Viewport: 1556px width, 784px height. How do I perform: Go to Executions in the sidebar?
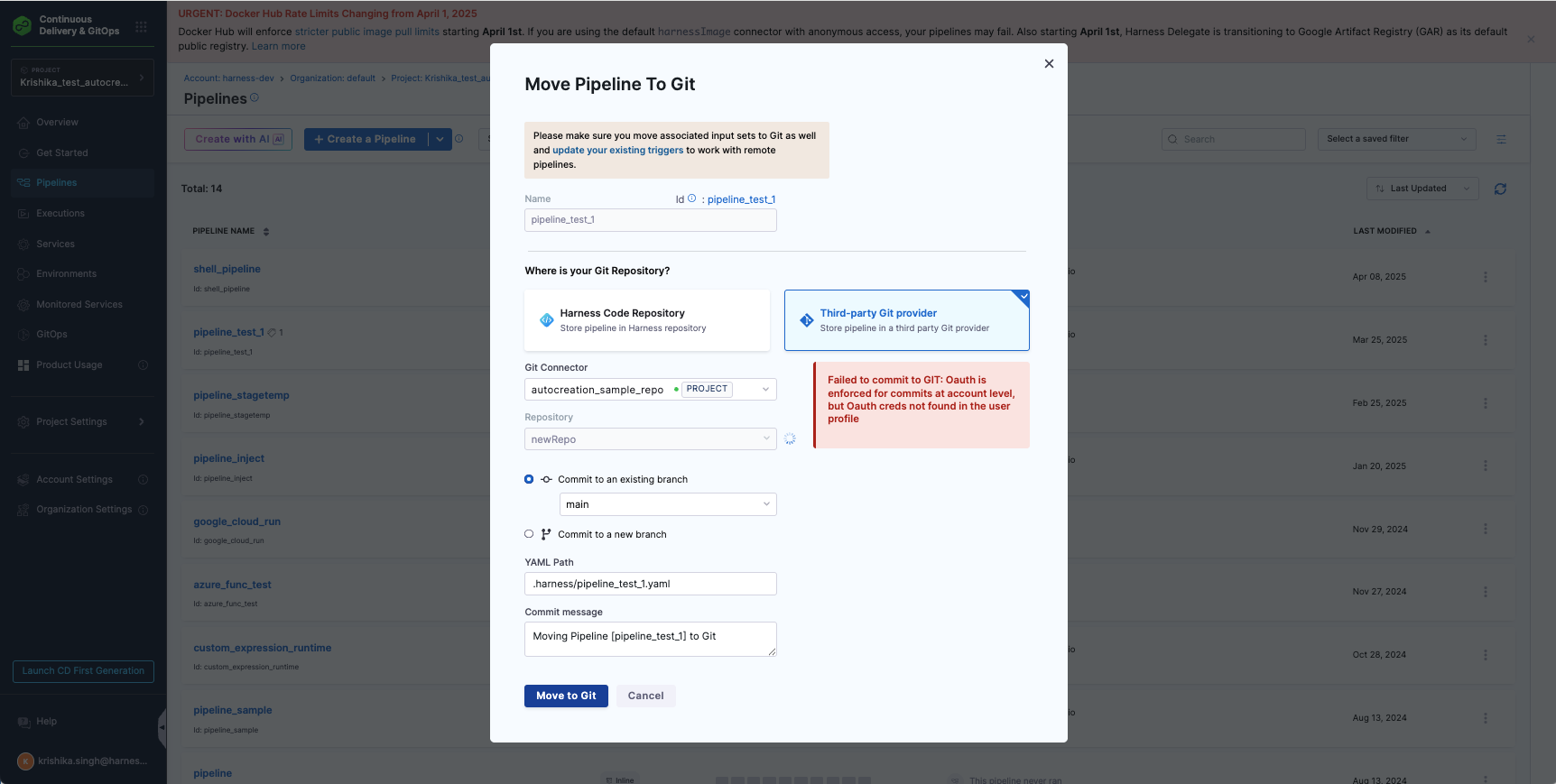60,214
